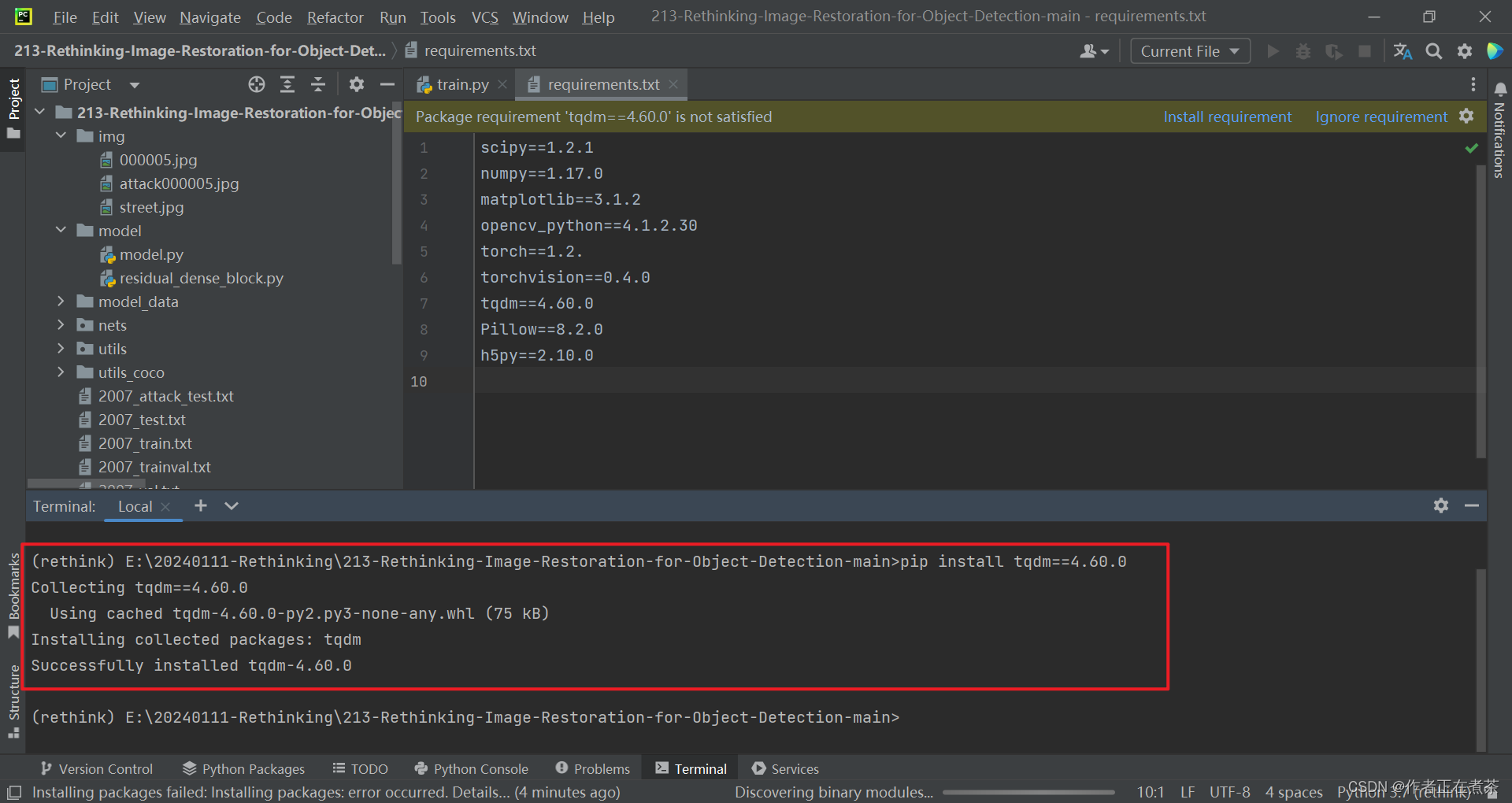Click 4 spaces indent setting
This screenshot has width=1512, height=803.
click(1294, 792)
